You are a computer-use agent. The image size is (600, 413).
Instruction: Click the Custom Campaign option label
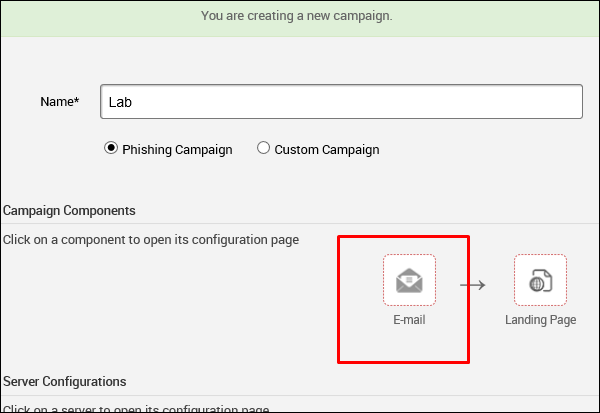[327, 150]
